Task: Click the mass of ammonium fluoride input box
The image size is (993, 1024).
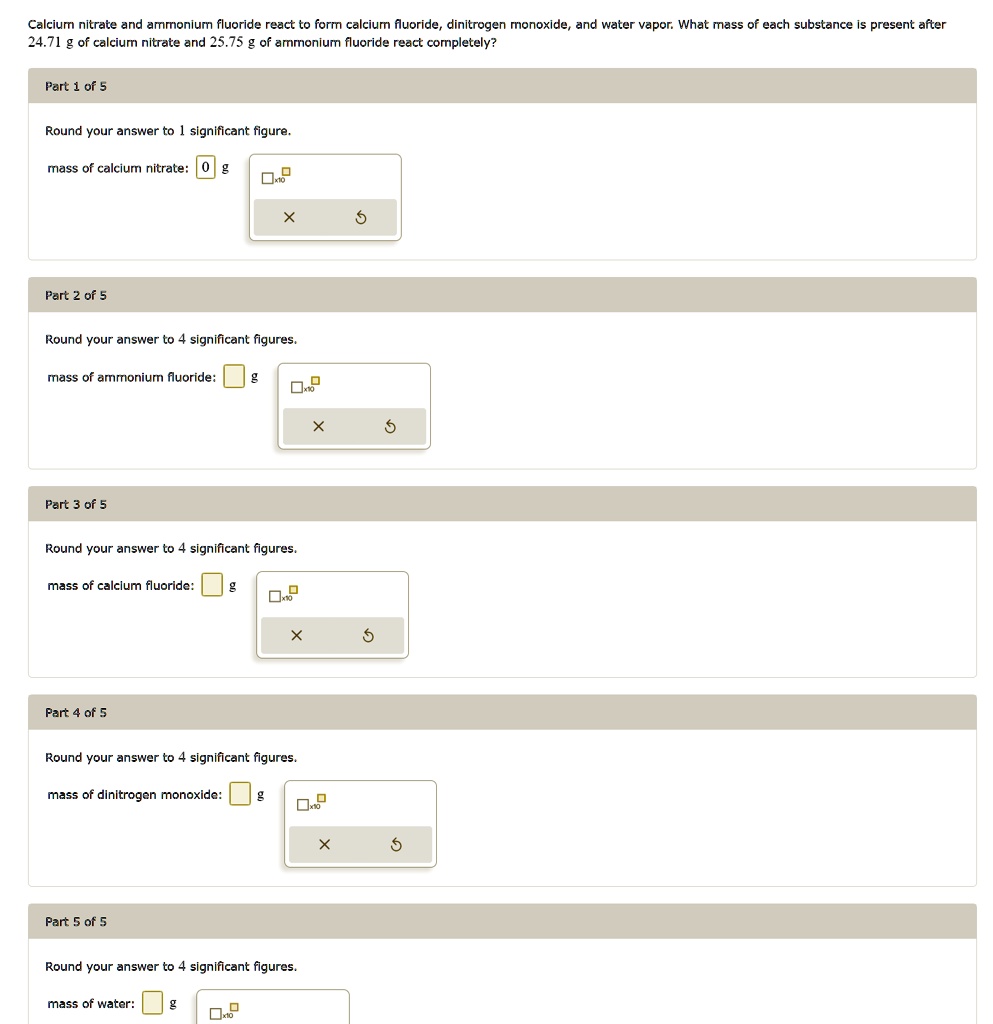Action: tap(233, 377)
